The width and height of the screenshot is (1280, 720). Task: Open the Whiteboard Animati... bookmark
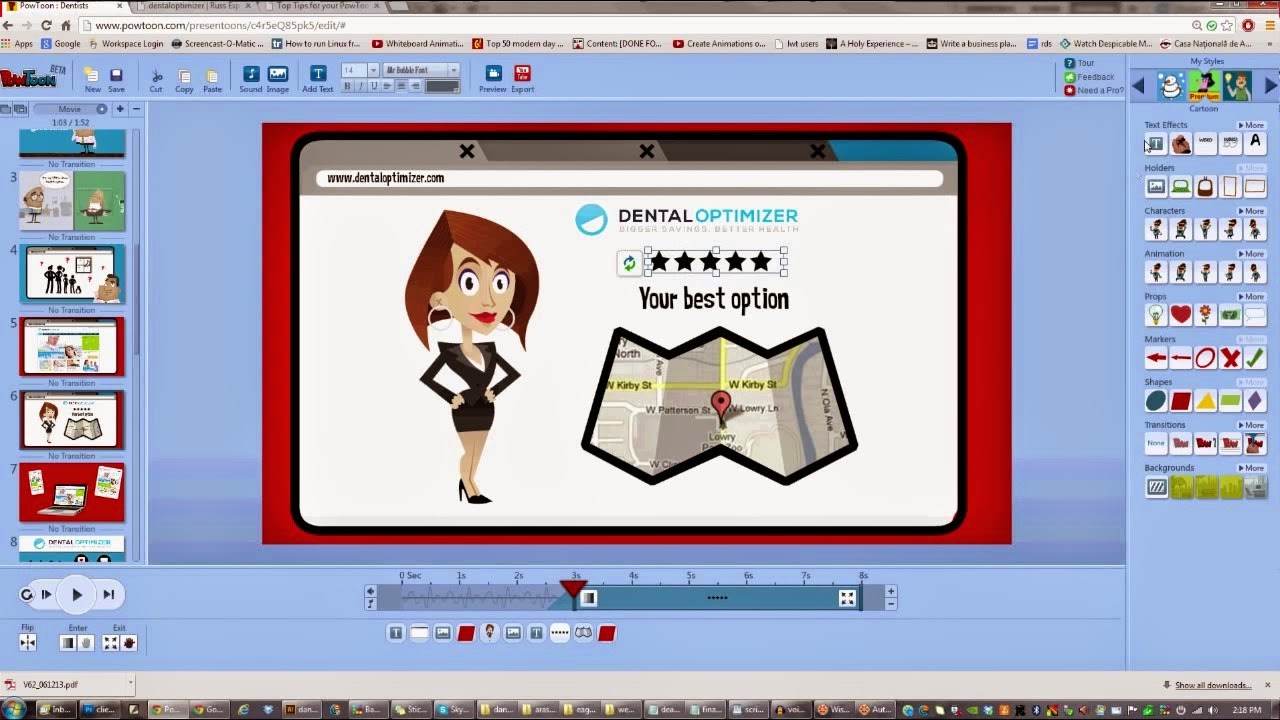[418, 44]
